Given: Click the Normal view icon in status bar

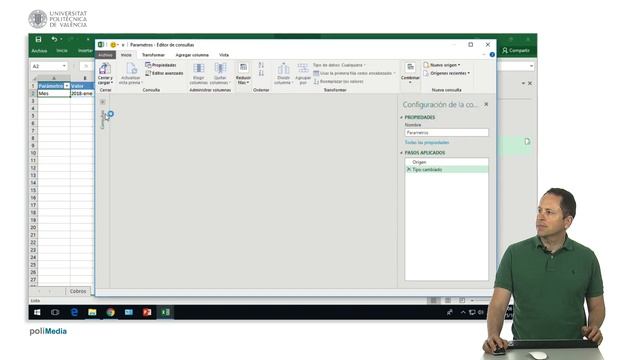Looking at the screenshot, I should click(x=433, y=300).
